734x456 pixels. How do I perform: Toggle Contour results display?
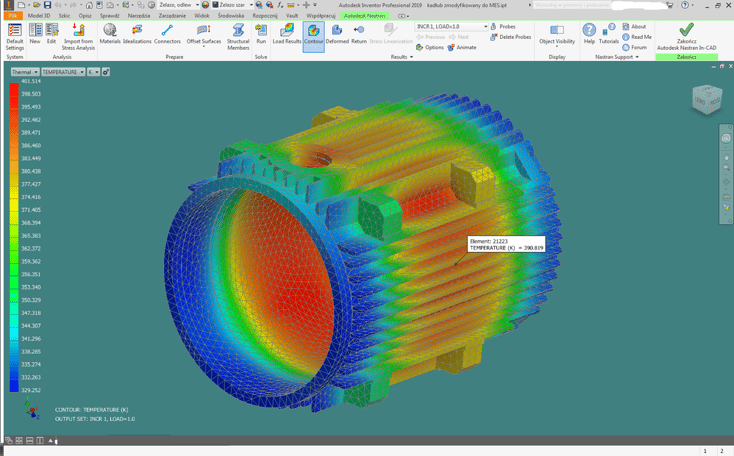(314, 37)
